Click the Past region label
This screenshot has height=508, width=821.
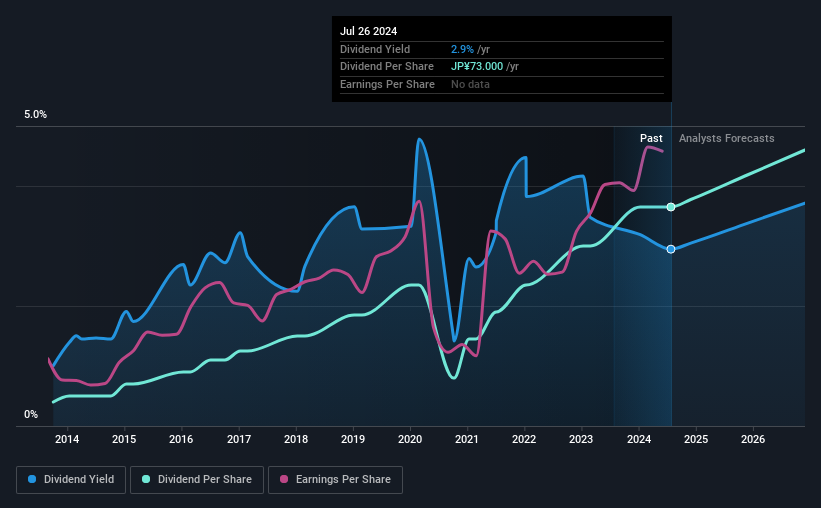pos(651,138)
